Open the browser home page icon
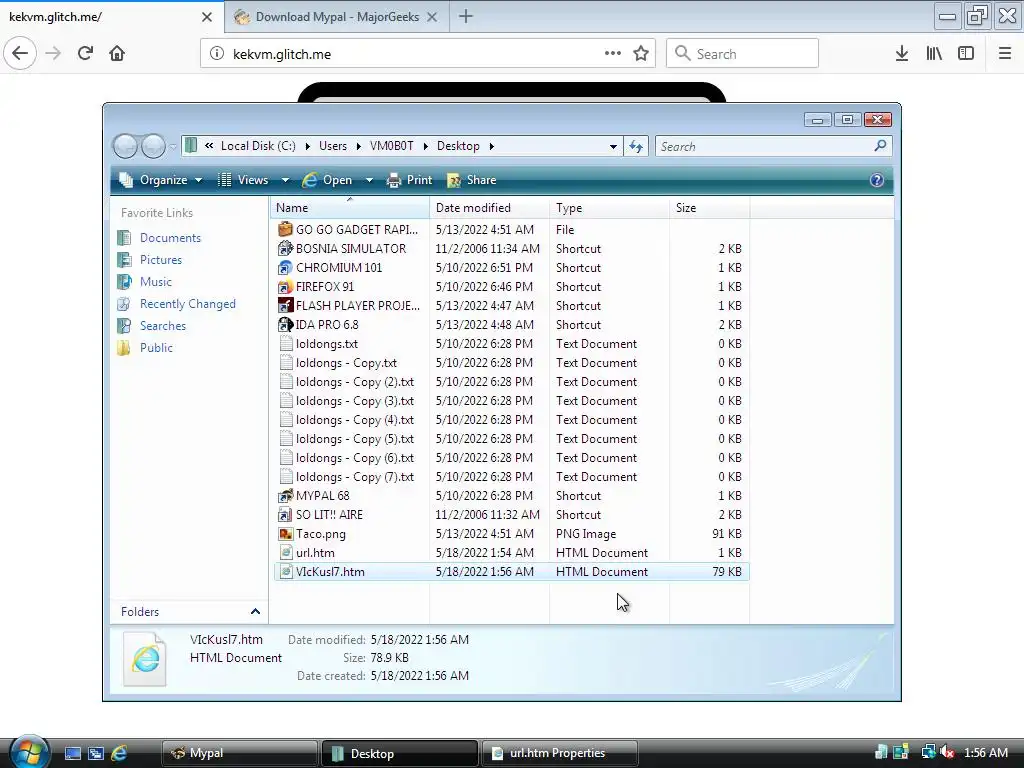The width and height of the screenshot is (1024, 768). (117, 54)
